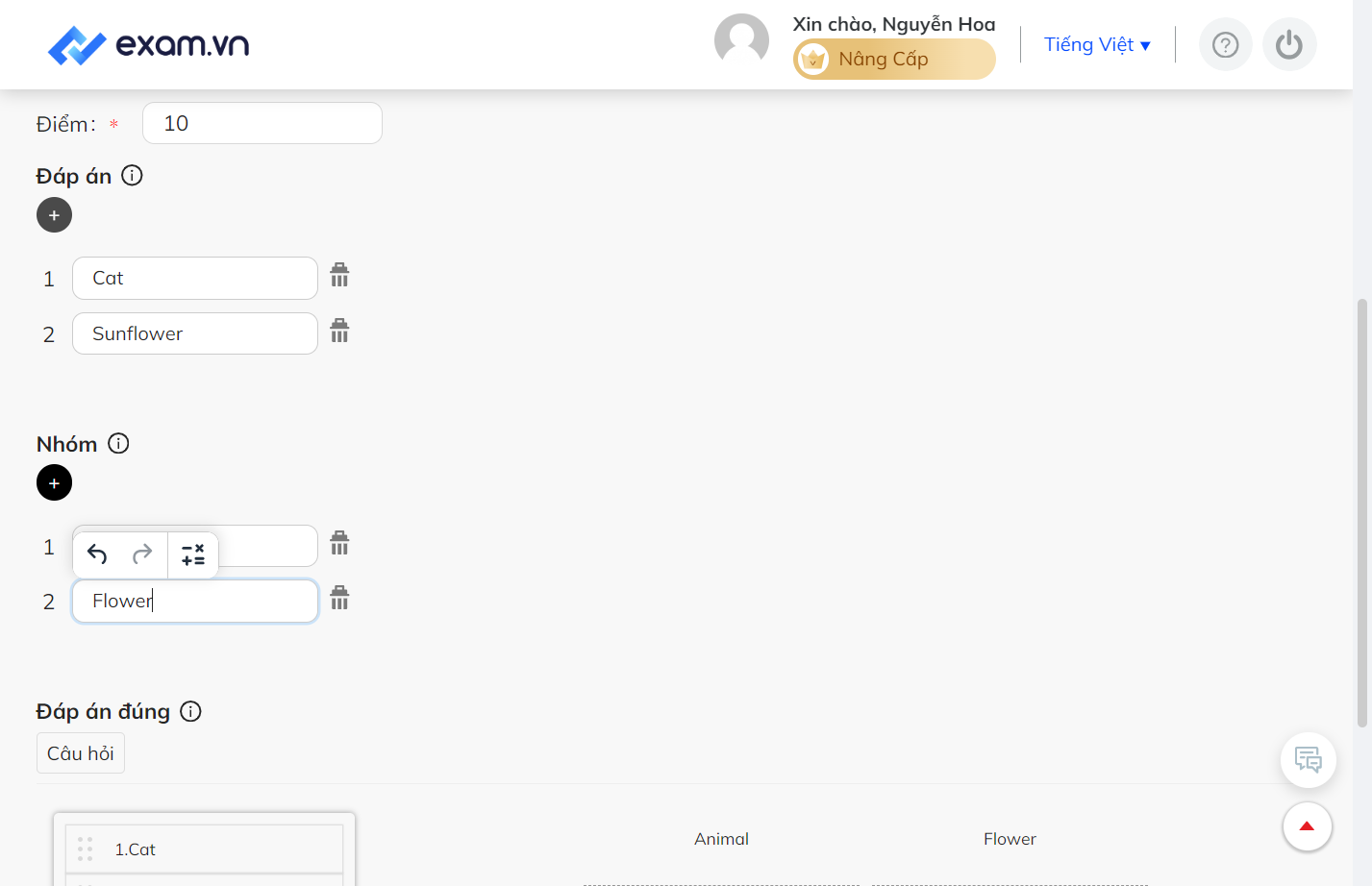The height and width of the screenshot is (886, 1372).
Task: Click the undo arrow in editor popup
Action: click(97, 554)
